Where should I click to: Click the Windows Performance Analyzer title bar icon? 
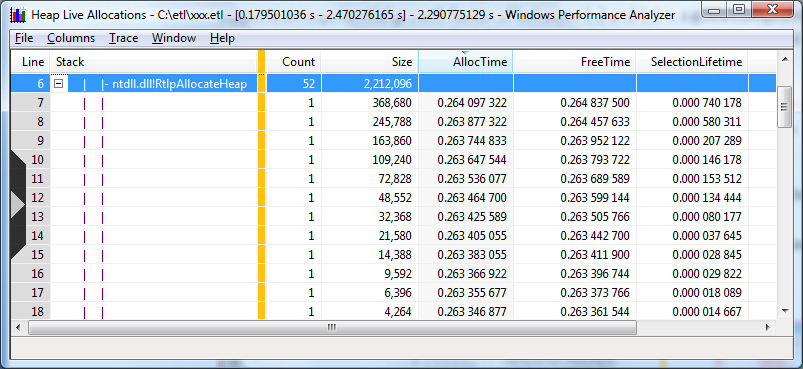pyautogui.click(x=18, y=15)
